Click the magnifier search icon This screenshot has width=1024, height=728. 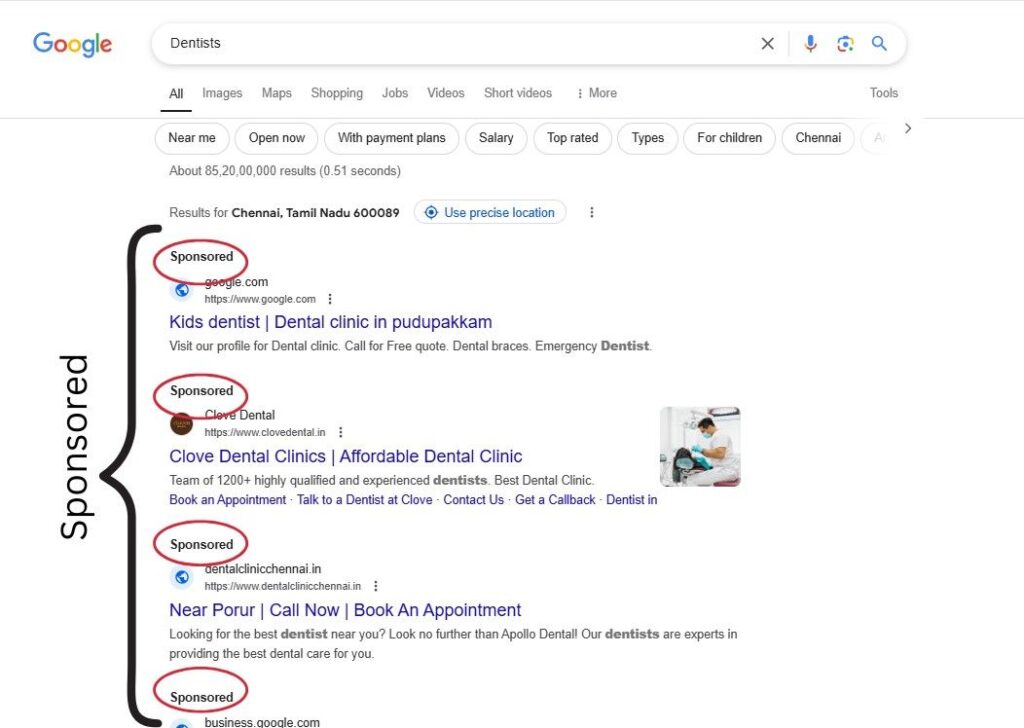tap(879, 43)
